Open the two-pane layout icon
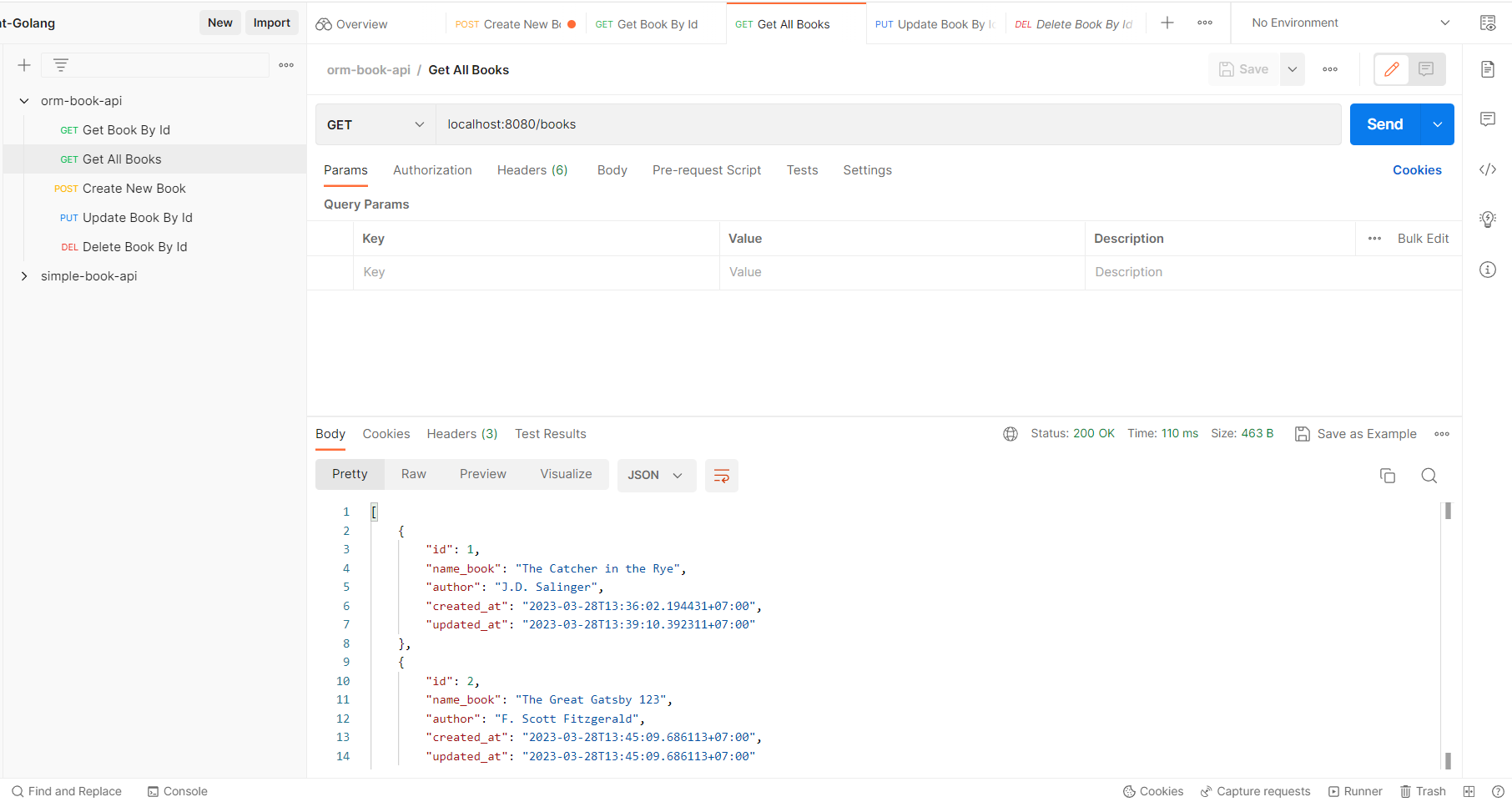1512x802 pixels. (1469, 791)
